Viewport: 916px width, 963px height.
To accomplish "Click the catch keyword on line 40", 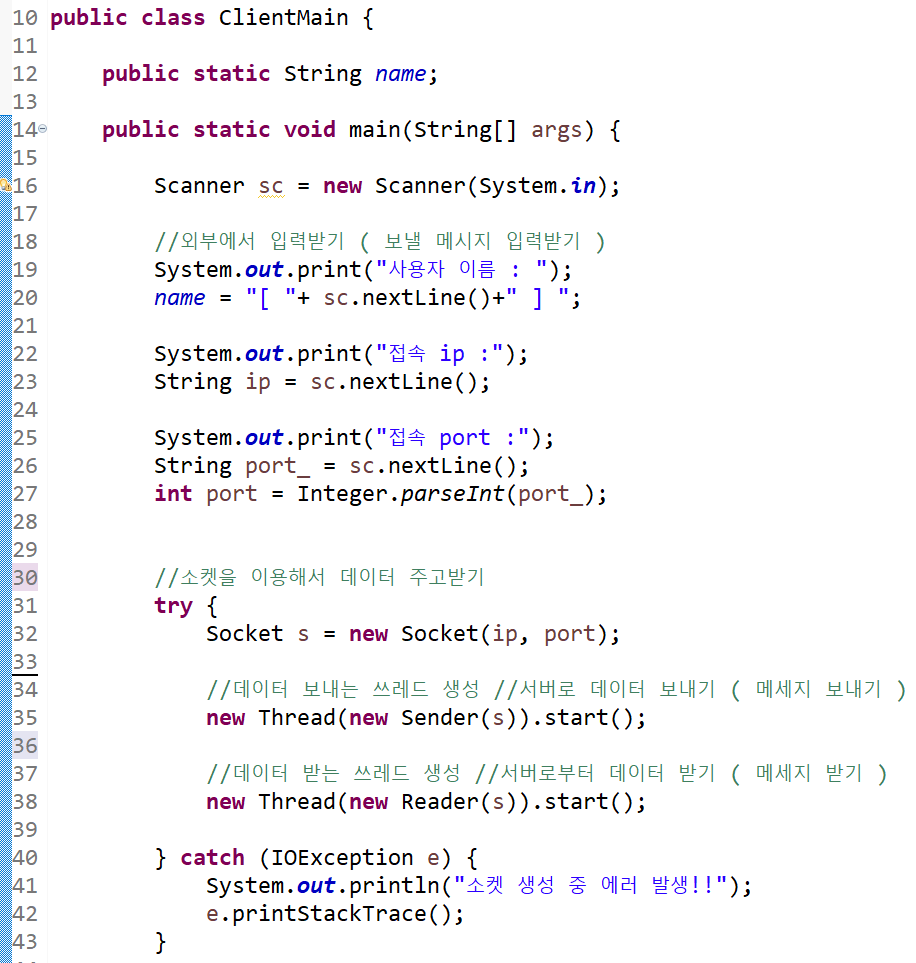I will click(212, 858).
